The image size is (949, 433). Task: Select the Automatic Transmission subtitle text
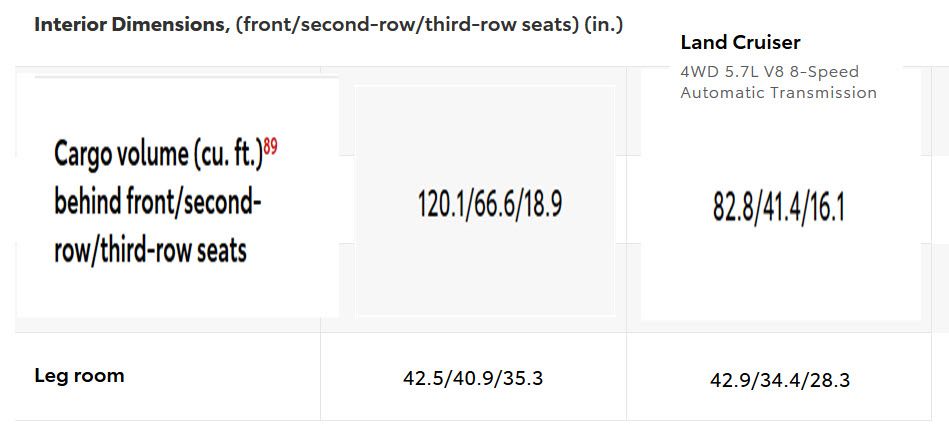click(778, 93)
